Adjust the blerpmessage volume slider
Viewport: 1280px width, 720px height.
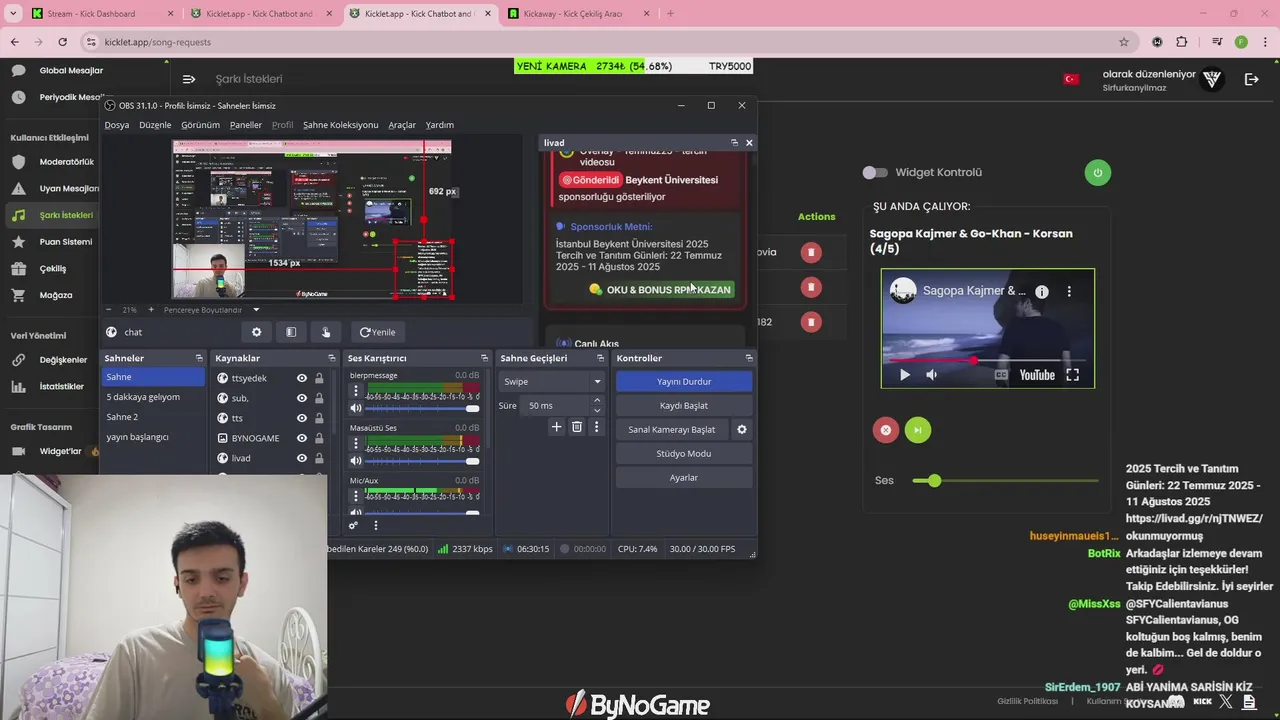pos(422,408)
